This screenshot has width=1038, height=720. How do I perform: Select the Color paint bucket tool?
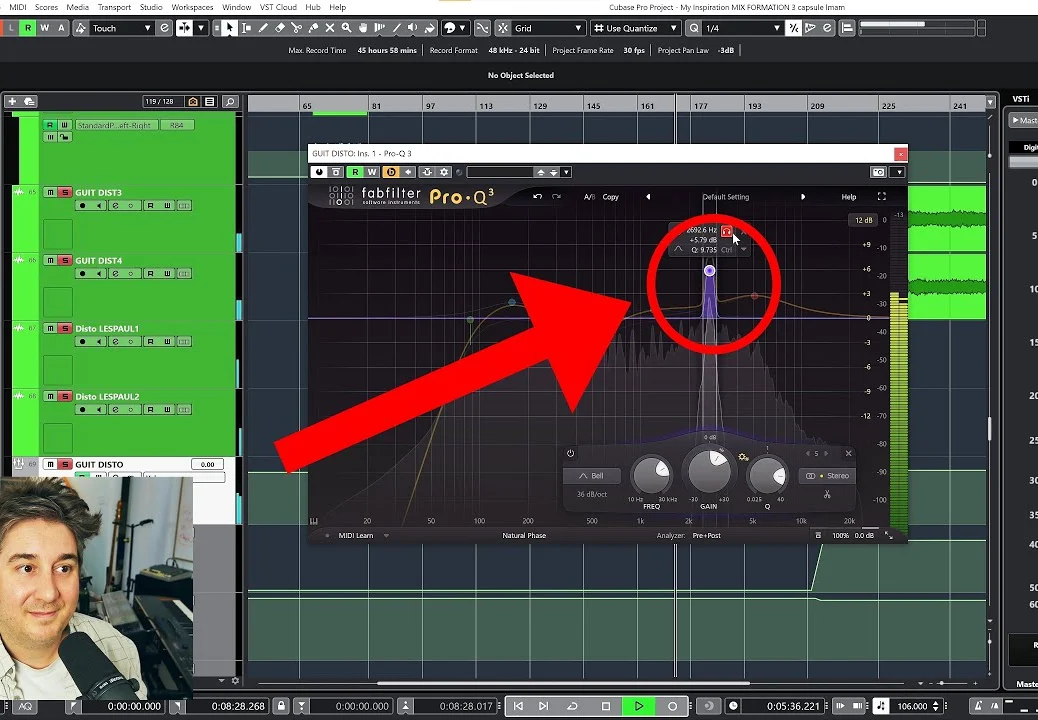pyautogui.click(x=429, y=28)
